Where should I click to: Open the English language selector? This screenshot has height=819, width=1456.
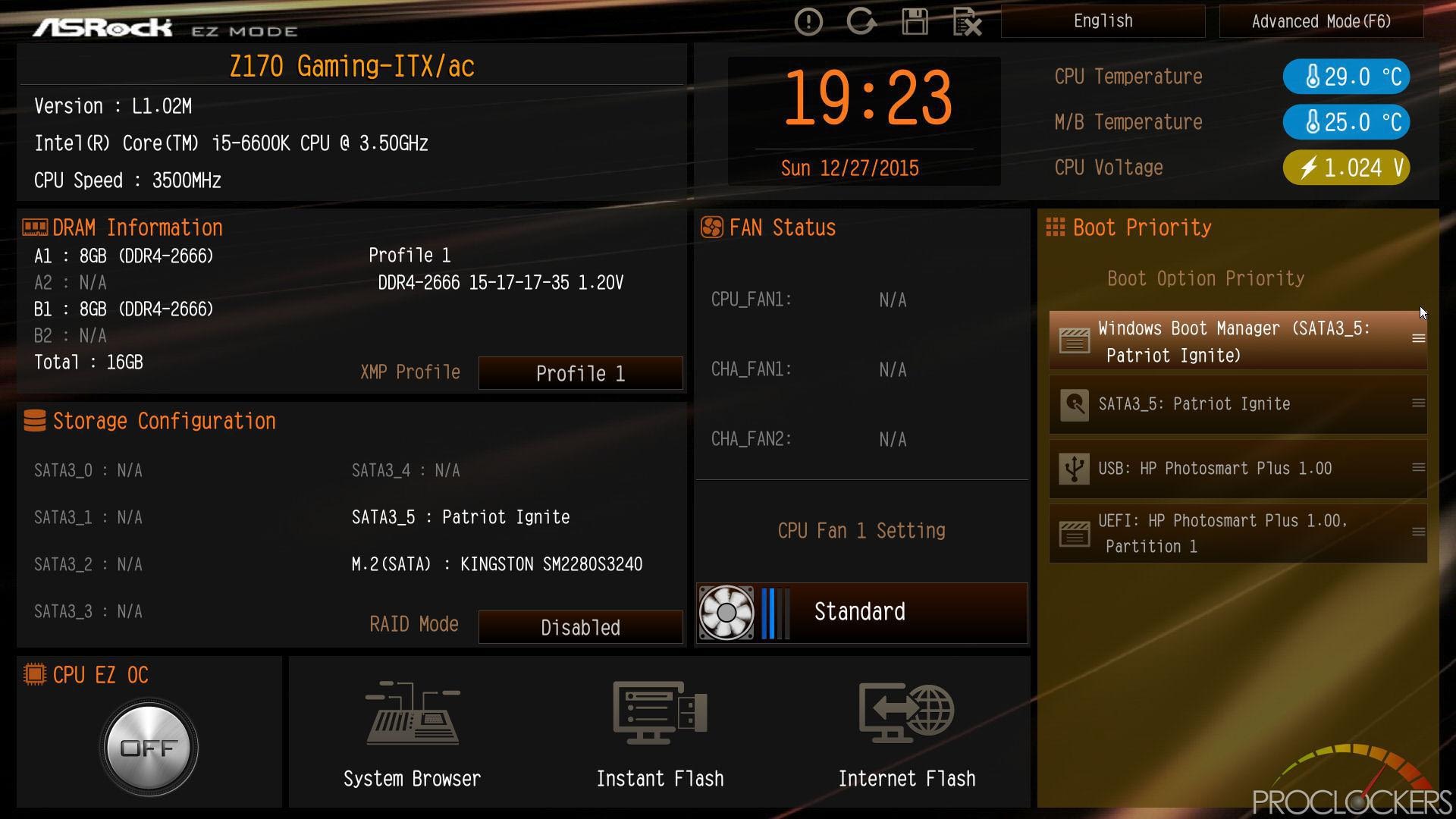(1103, 21)
